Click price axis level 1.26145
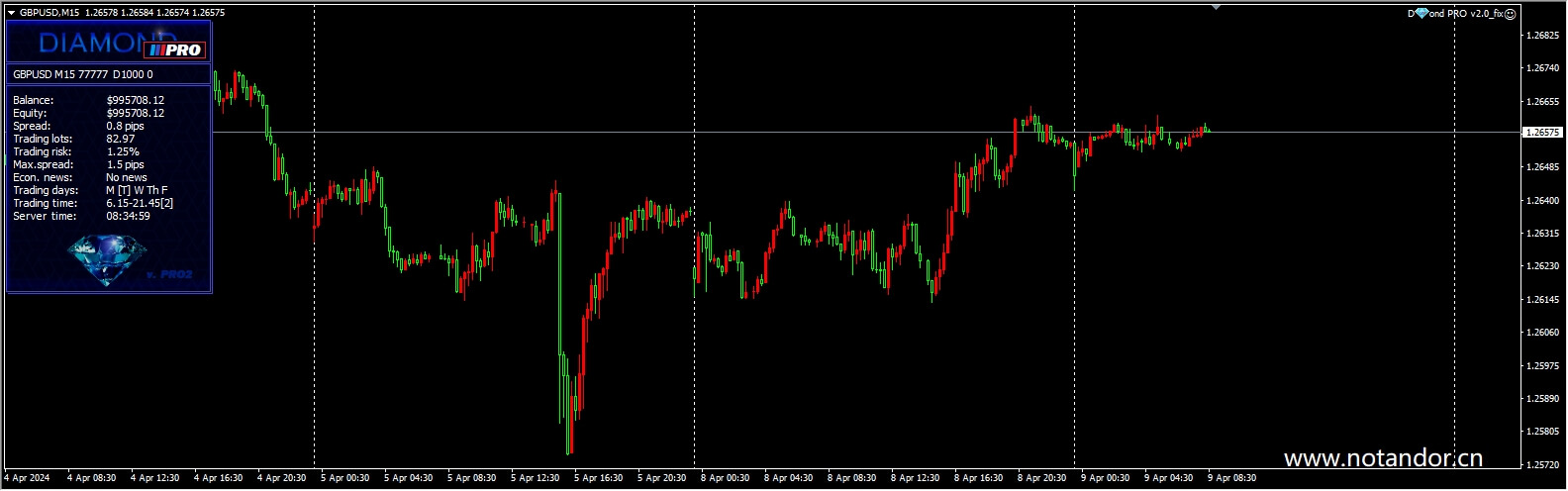The height and width of the screenshot is (491, 1568). coord(1544,300)
